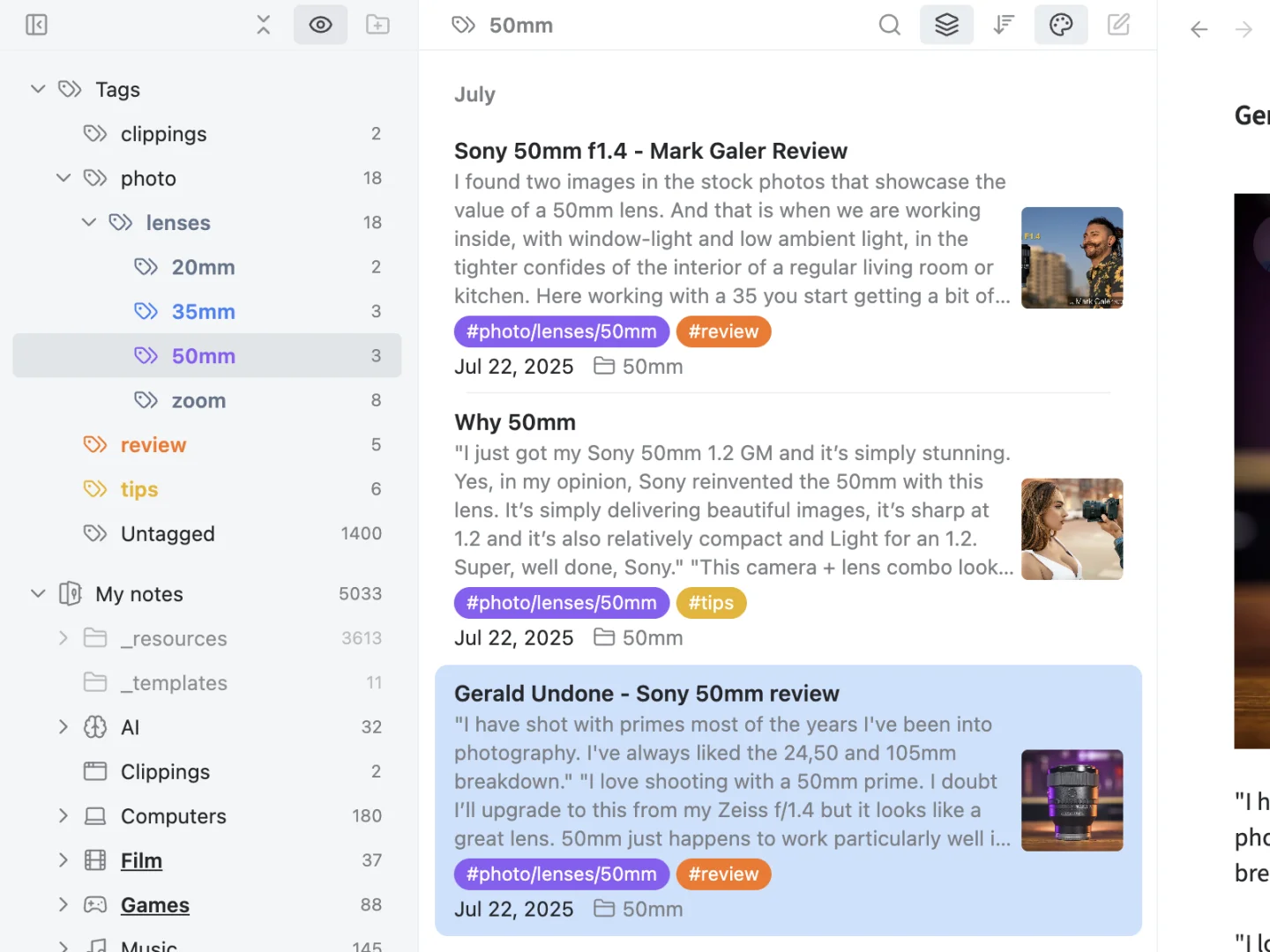The width and height of the screenshot is (1270, 952).
Task: Open the Why 50mm woman thumbnail
Action: 1072,529
